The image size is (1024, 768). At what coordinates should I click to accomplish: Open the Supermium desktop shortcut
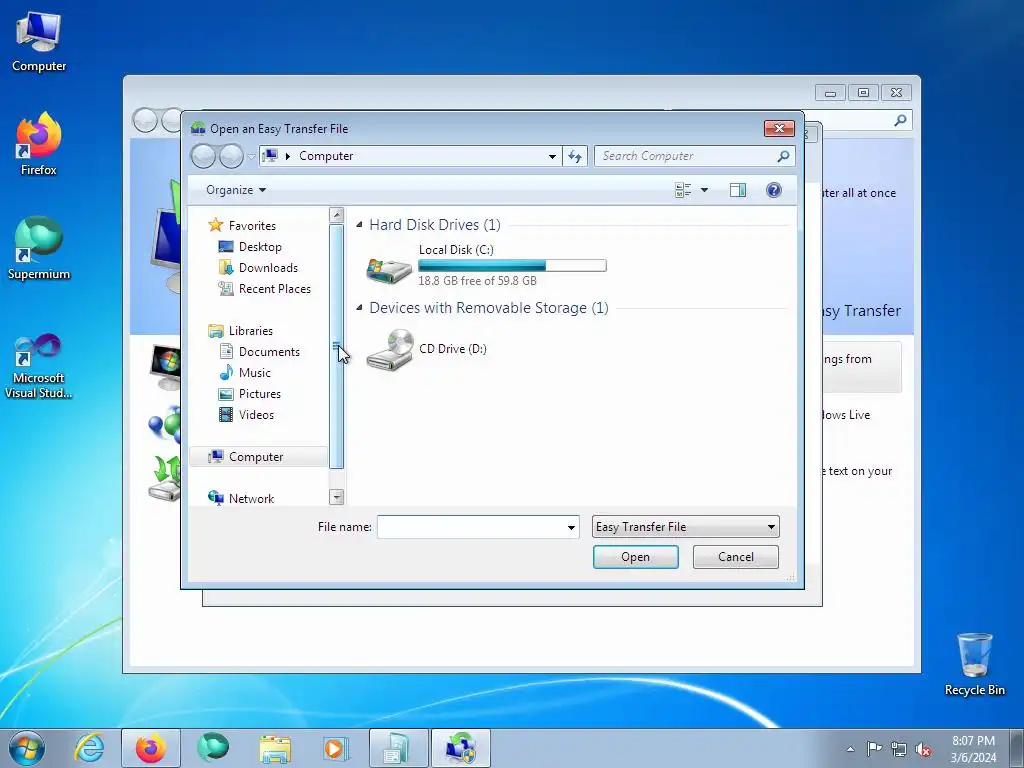point(39,248)
